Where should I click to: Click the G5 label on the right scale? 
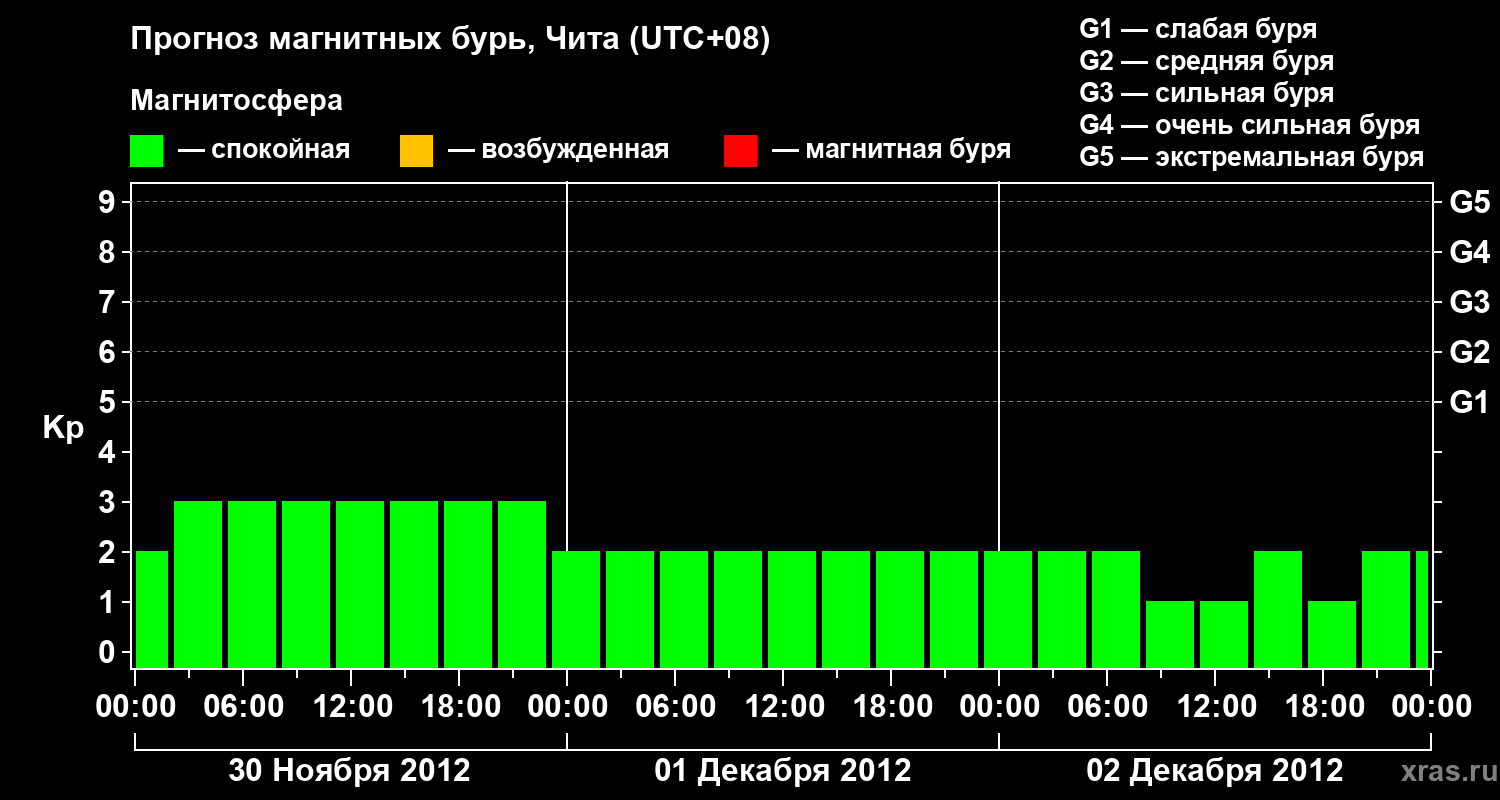tap(1469, 202)
